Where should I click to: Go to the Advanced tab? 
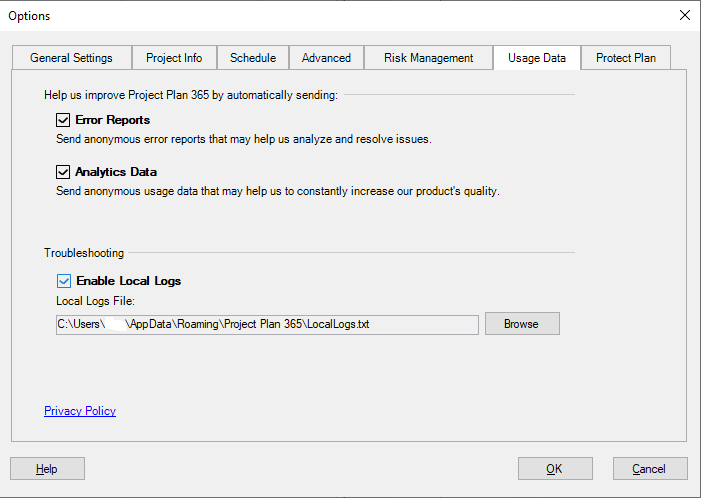[x=327, y=58]
